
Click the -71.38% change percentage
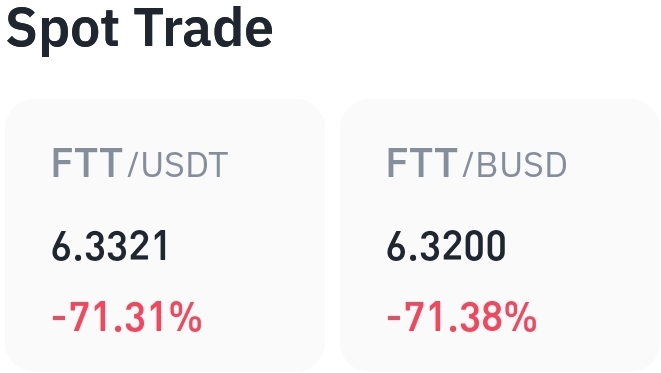tap(462, 317)
